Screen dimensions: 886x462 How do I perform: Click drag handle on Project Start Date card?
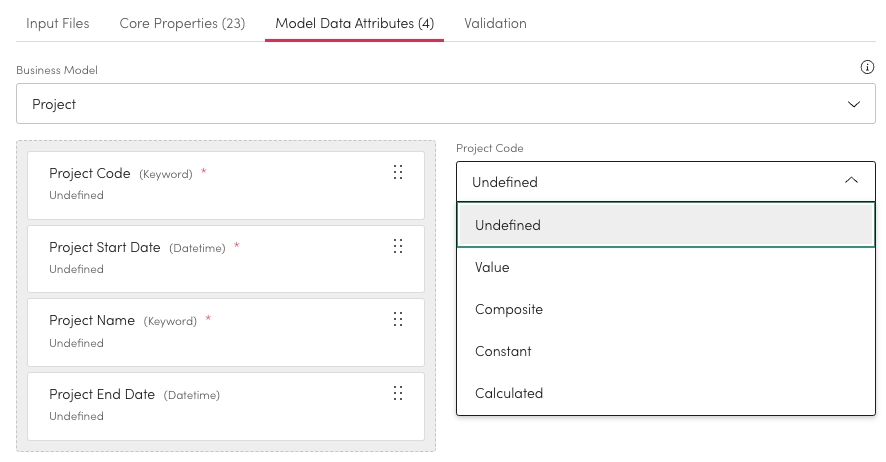pyautogui.click(x=398, y=246)
